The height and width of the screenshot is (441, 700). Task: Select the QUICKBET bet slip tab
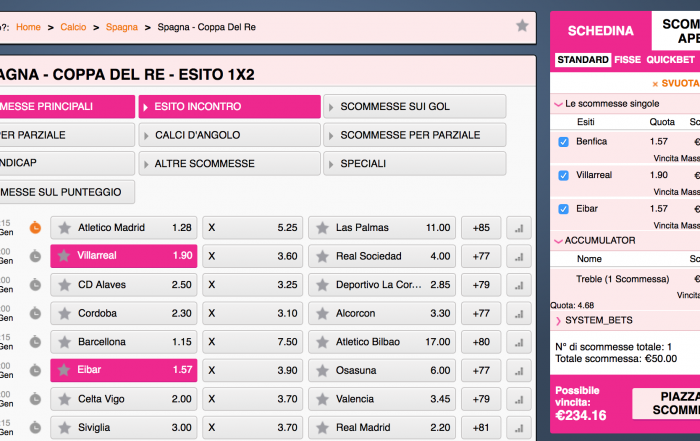670,60
